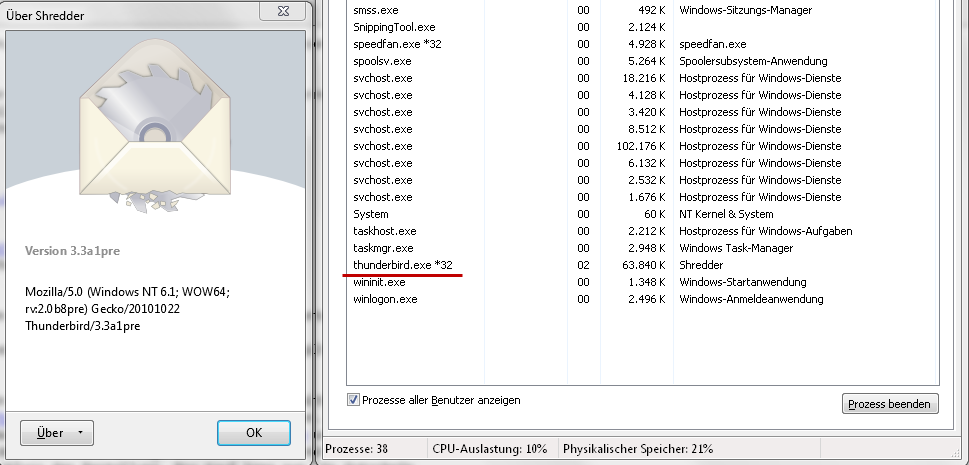The height and width of the screenshot is (465, 969).
Task: Click the 'Windows-Sitzungs-Manager' description cell
Action: [745, 10]
